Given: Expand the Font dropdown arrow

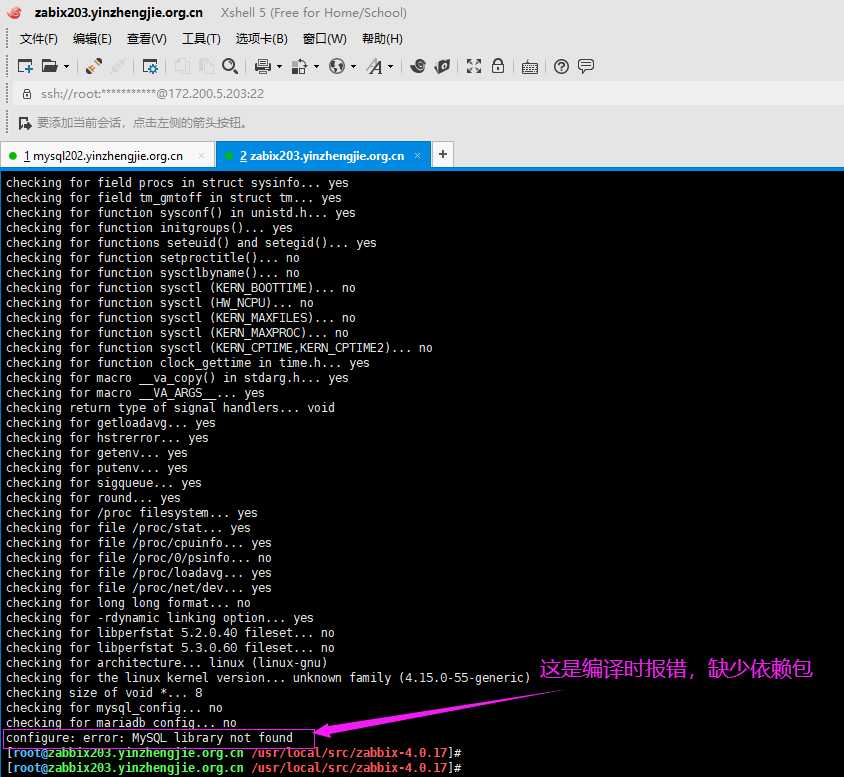Looking at the screenshot, I should 391,67.
